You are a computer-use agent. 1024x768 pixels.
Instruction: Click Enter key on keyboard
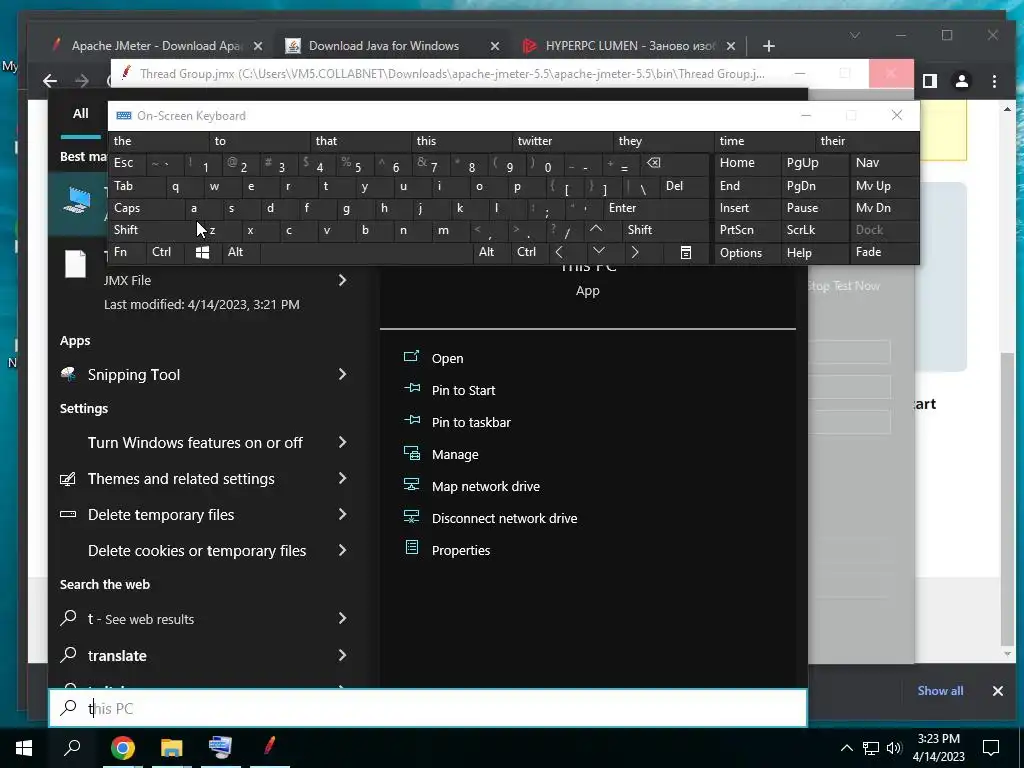622,208
